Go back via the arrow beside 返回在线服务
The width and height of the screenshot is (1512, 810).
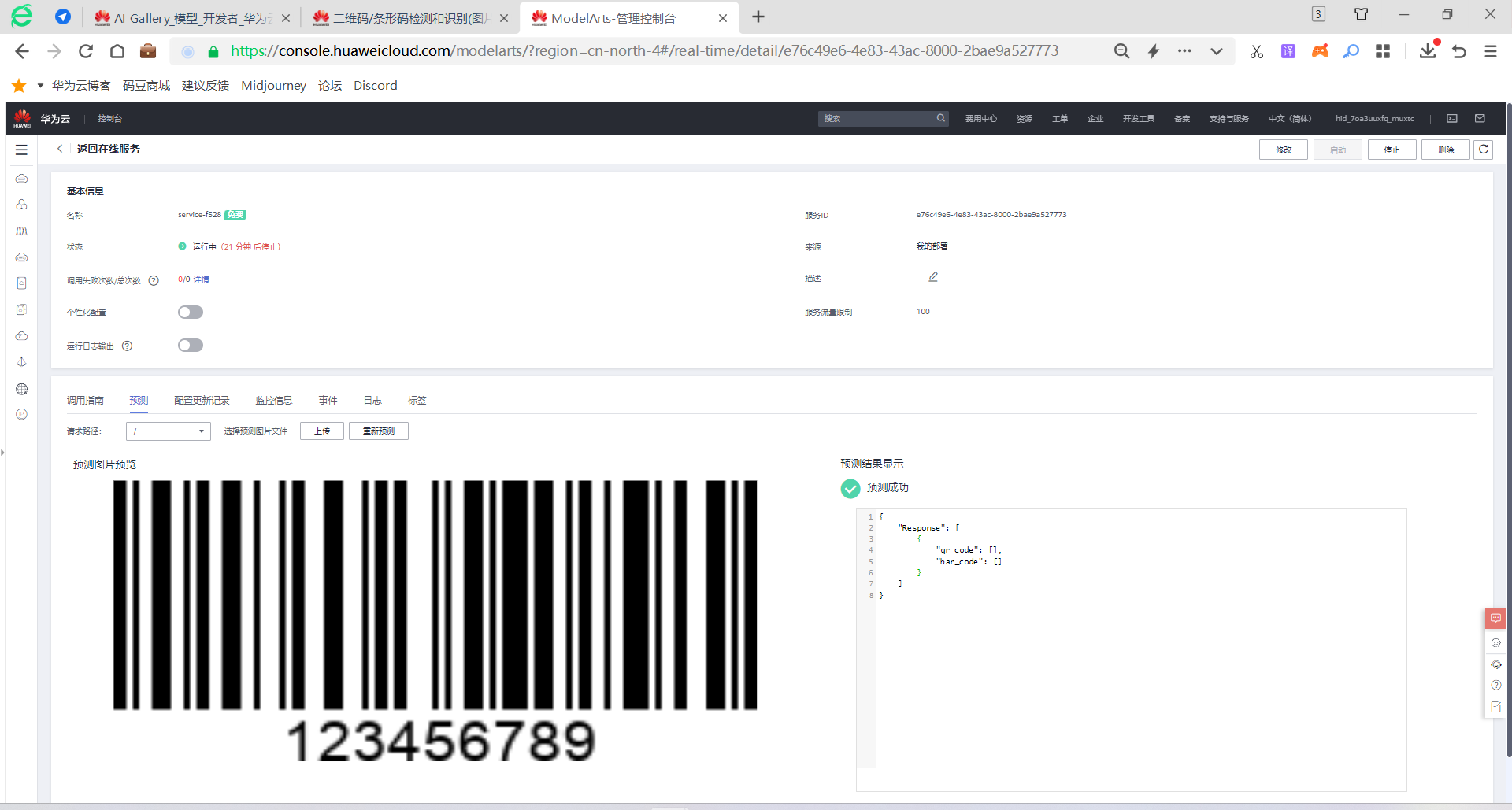pos(60,149)
